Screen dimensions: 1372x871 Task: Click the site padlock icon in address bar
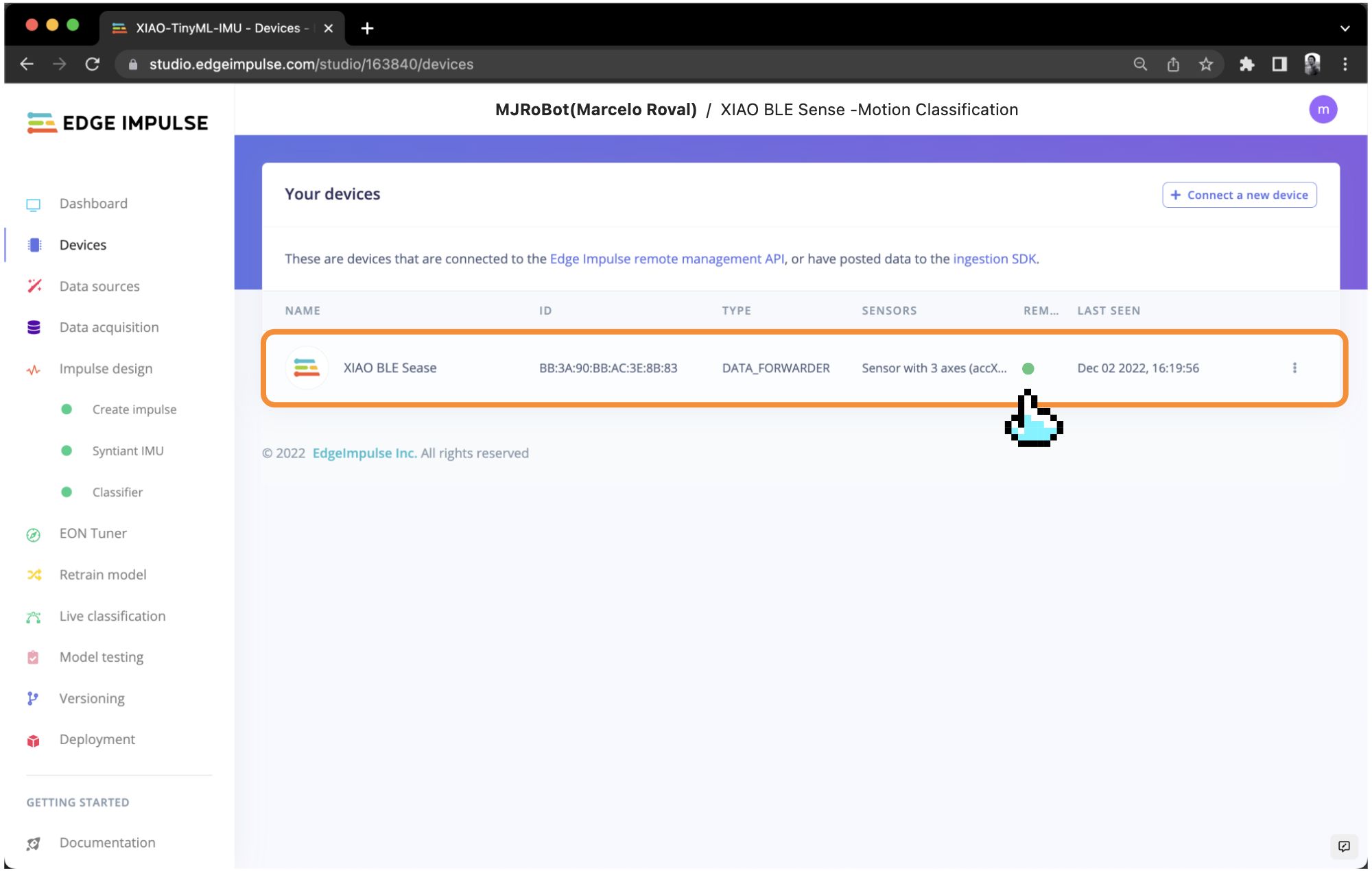pos(133,64)
